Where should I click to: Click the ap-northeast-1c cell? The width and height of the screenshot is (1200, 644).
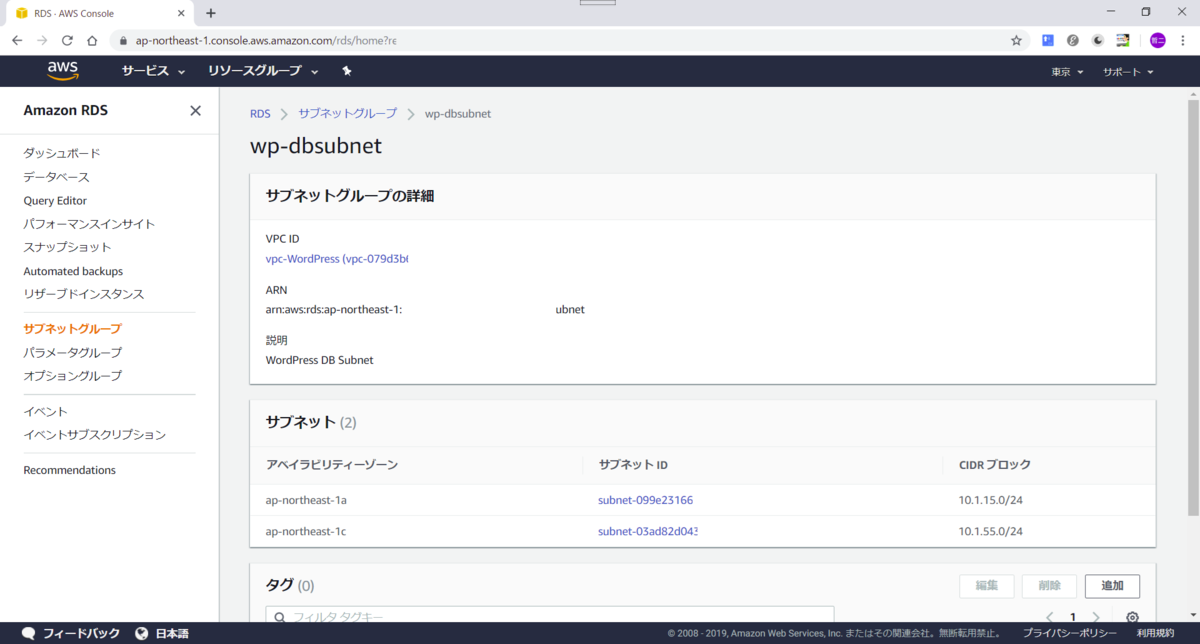305,531
